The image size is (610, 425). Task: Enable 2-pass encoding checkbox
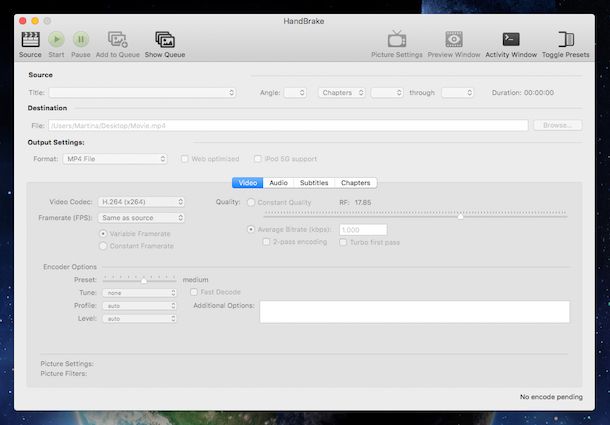coord(266,242)
